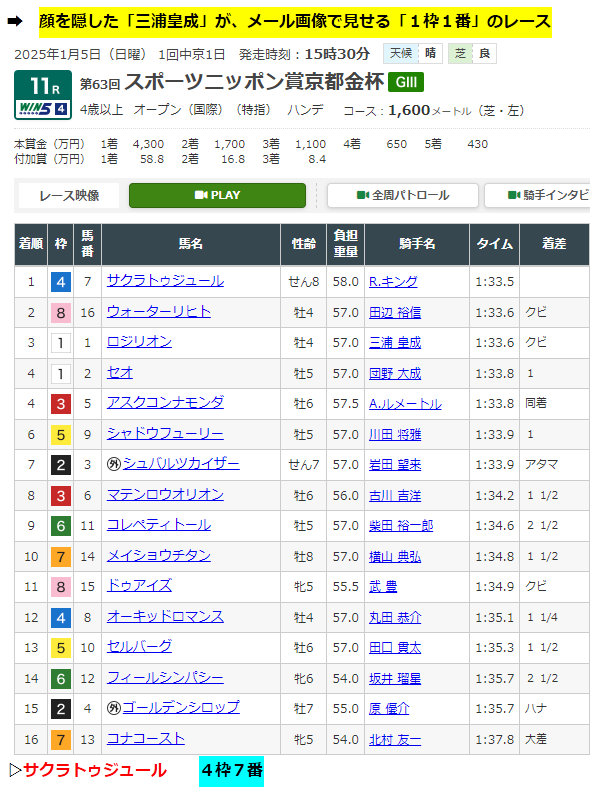Open horse link コナコースト in the last row
This screenshot has width=595, height=794.
click(146, 739)
